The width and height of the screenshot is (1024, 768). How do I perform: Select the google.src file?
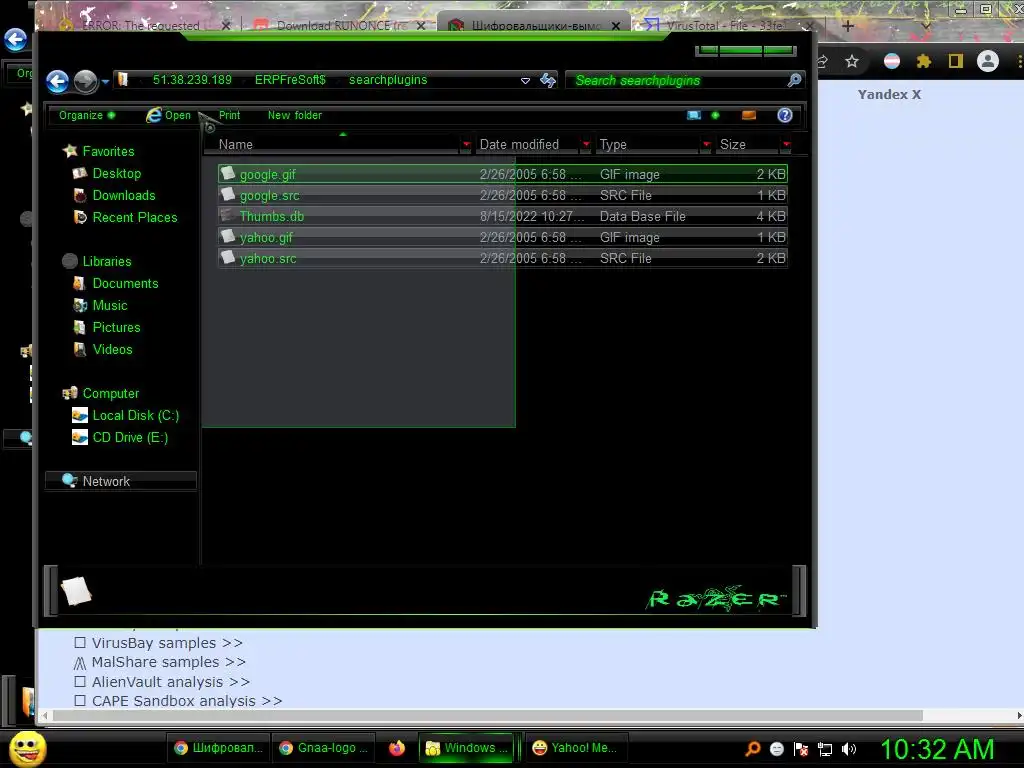(502, 195)
